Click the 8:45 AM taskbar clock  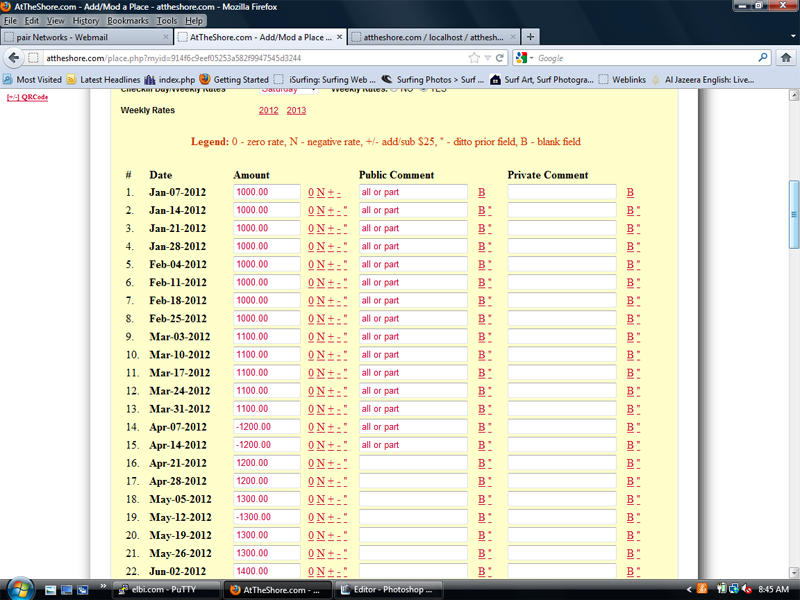tap(773, 590)
